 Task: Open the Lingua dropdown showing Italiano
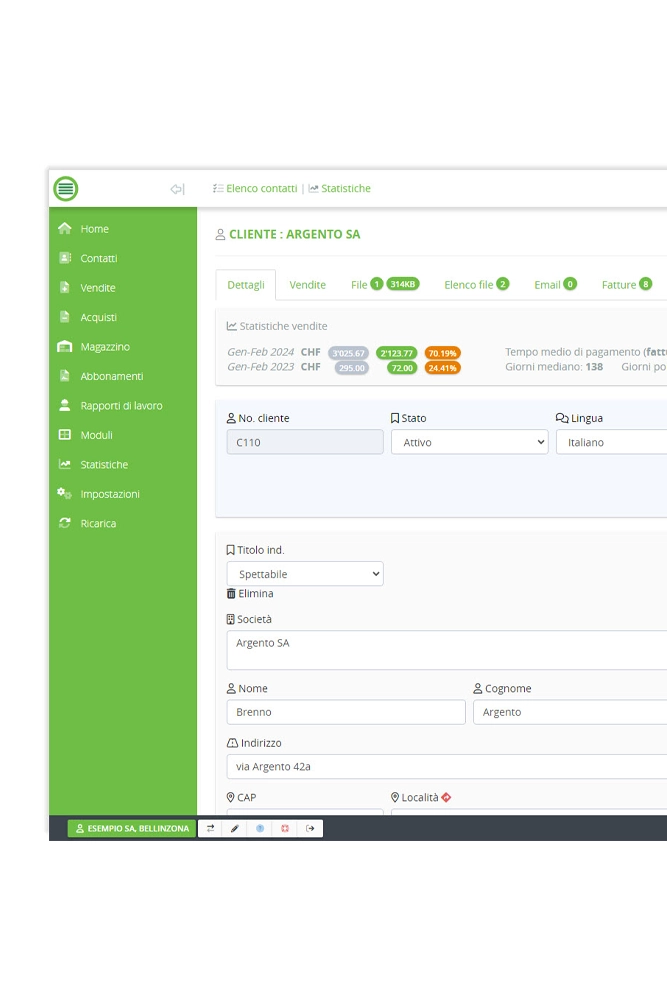point(610,442)
